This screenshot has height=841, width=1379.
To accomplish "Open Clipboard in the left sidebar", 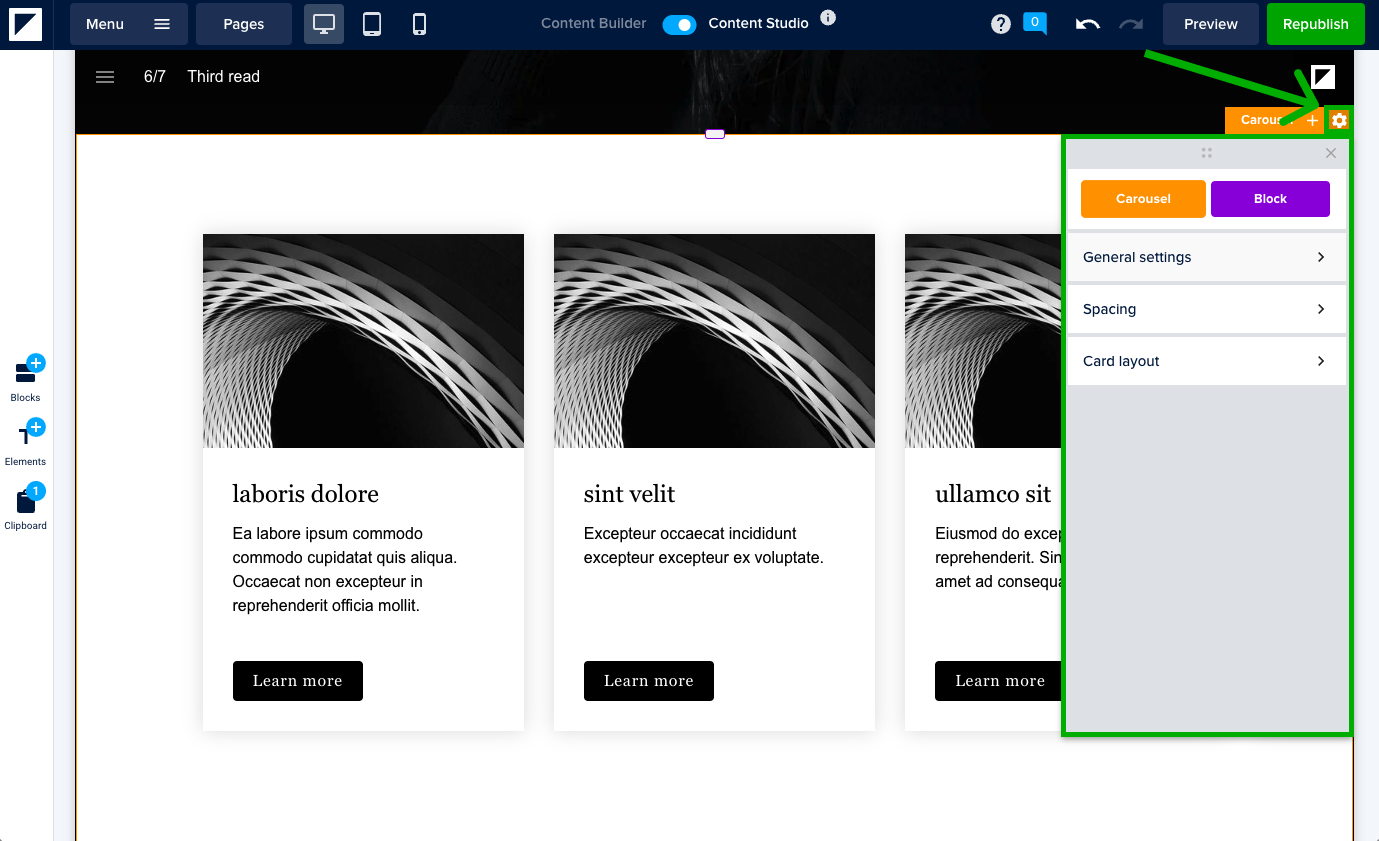I will tap(26, 507).
